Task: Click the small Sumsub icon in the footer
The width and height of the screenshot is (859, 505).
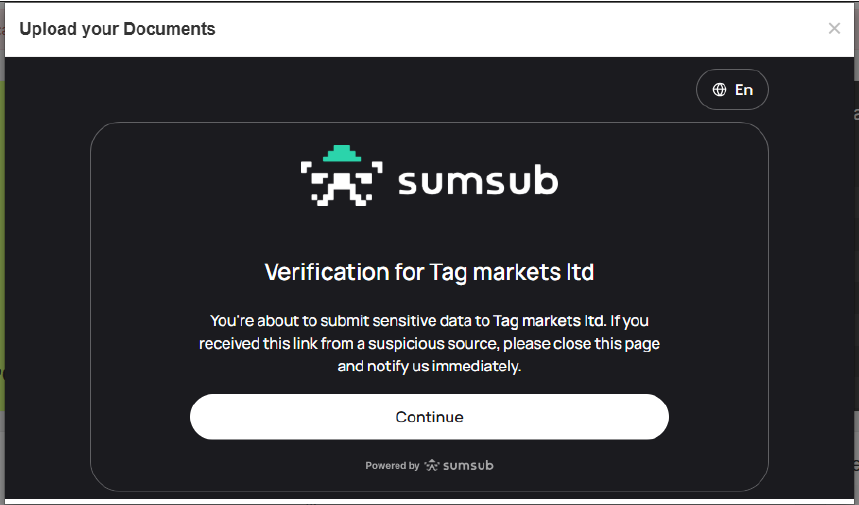Action: coord(431,465)
